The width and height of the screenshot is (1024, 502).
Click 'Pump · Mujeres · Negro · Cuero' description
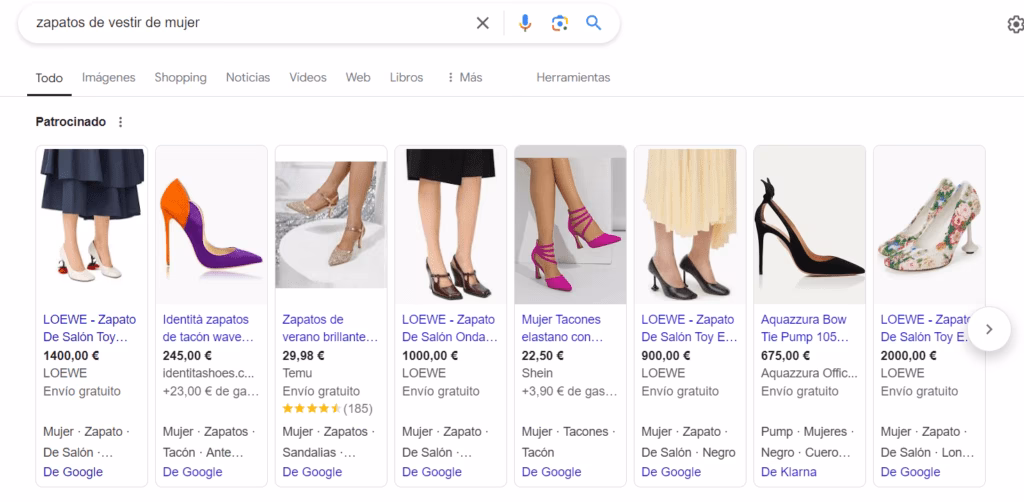click(807, 442)
